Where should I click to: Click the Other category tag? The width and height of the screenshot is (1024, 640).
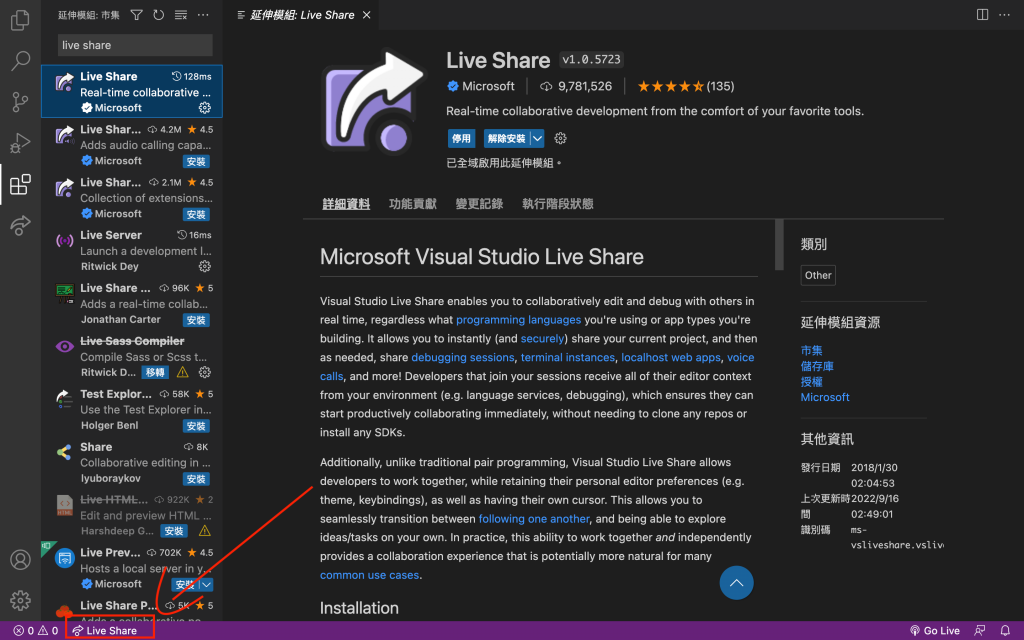818,275
